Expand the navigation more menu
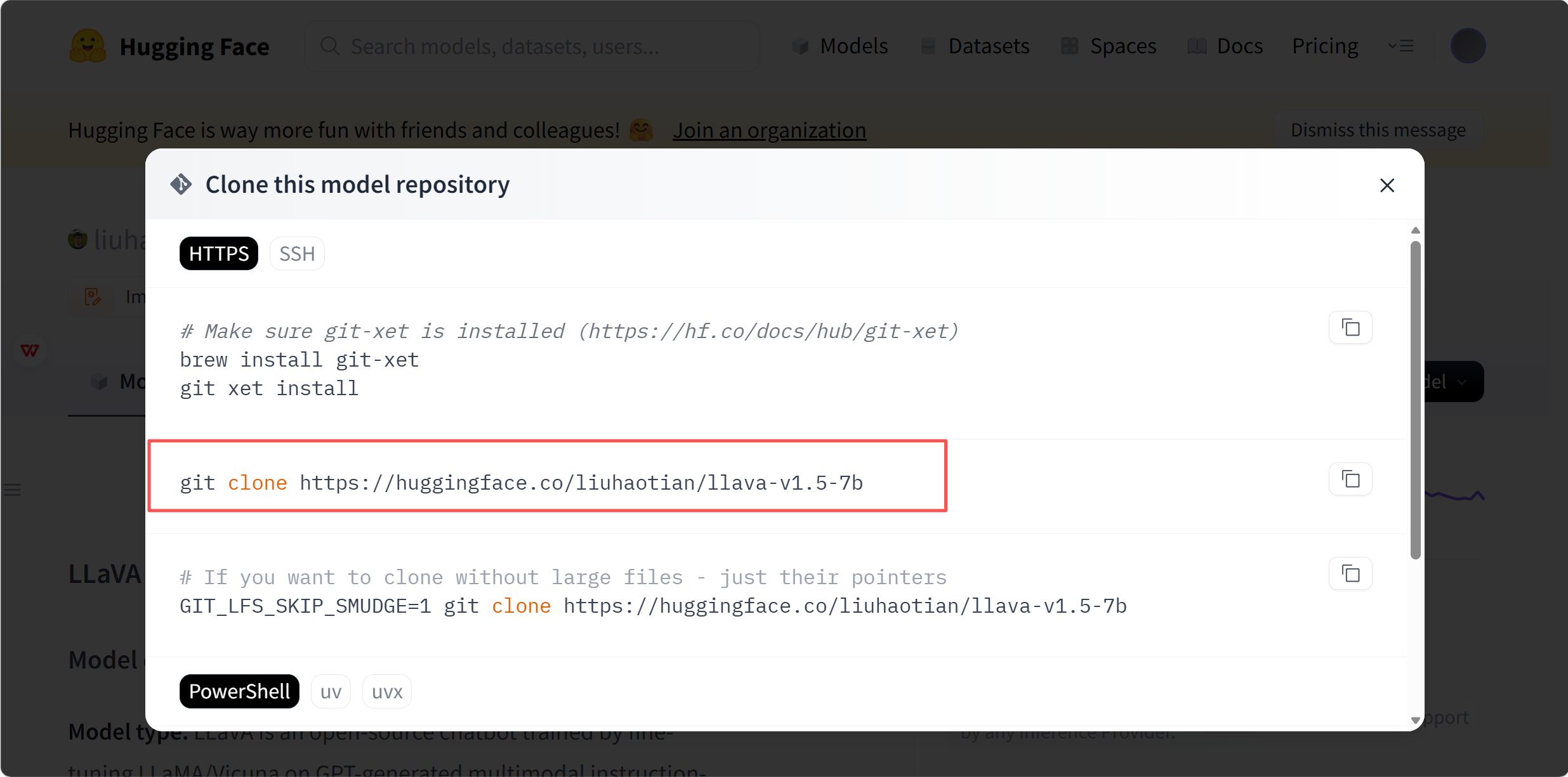 (1400, 46)
